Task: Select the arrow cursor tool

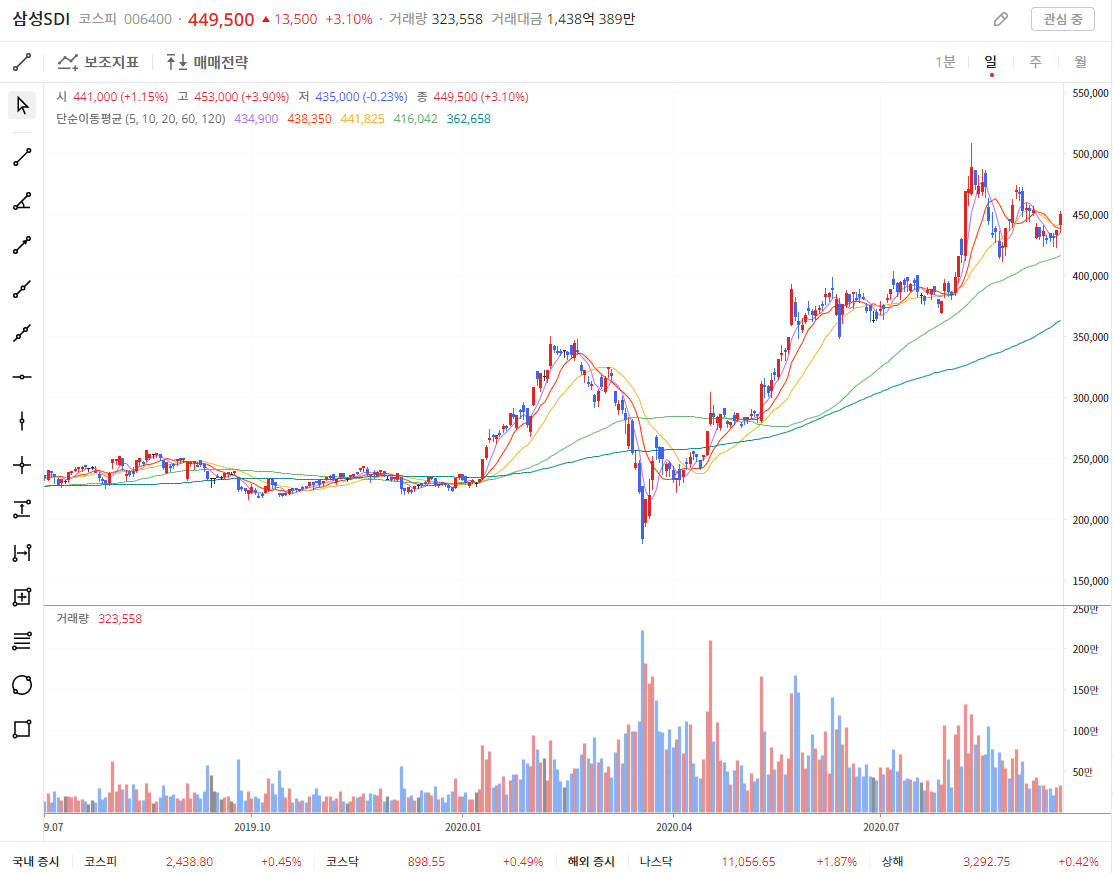Action: pos(22,106)
